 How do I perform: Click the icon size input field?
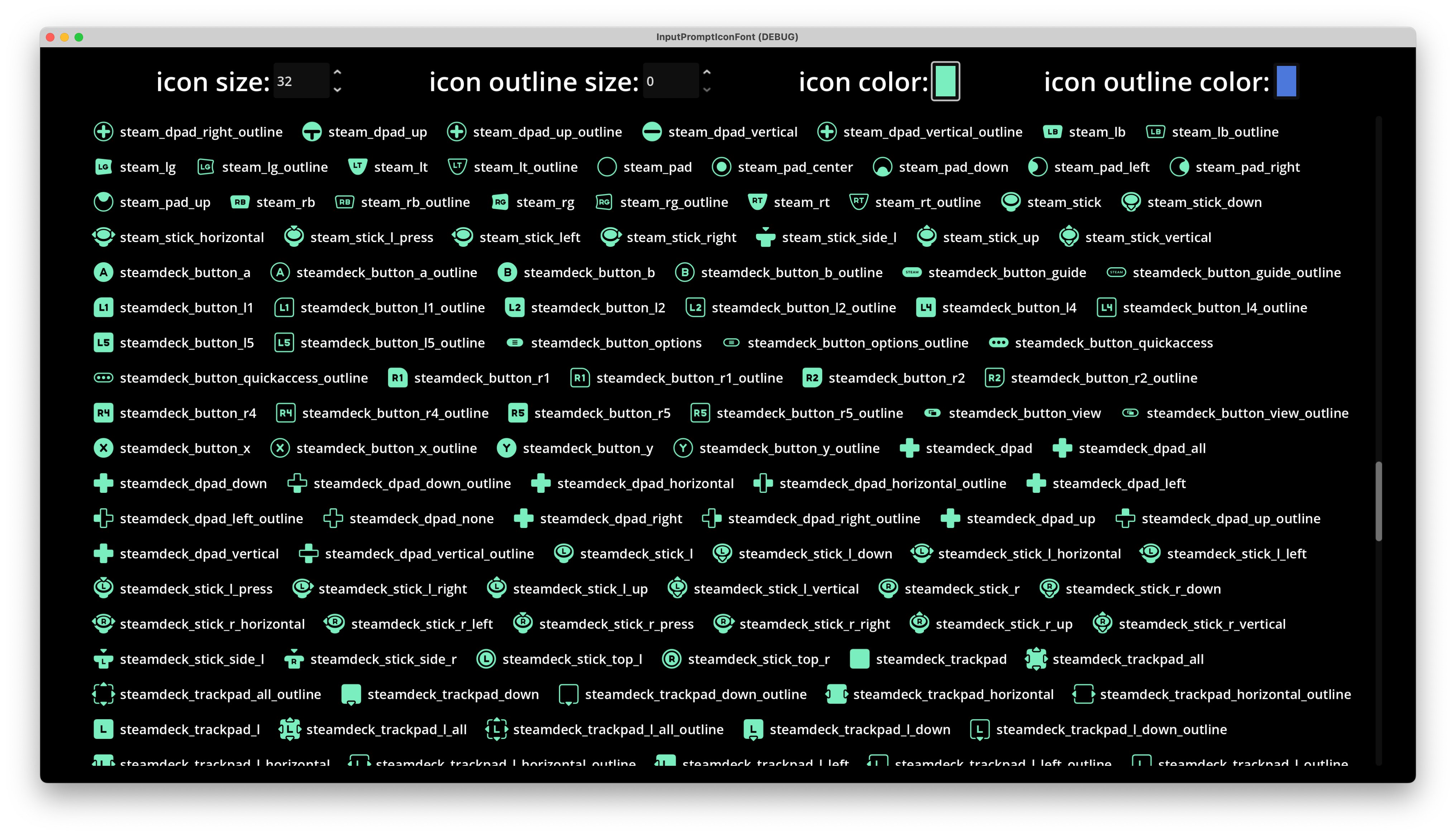tap(301, 82)
